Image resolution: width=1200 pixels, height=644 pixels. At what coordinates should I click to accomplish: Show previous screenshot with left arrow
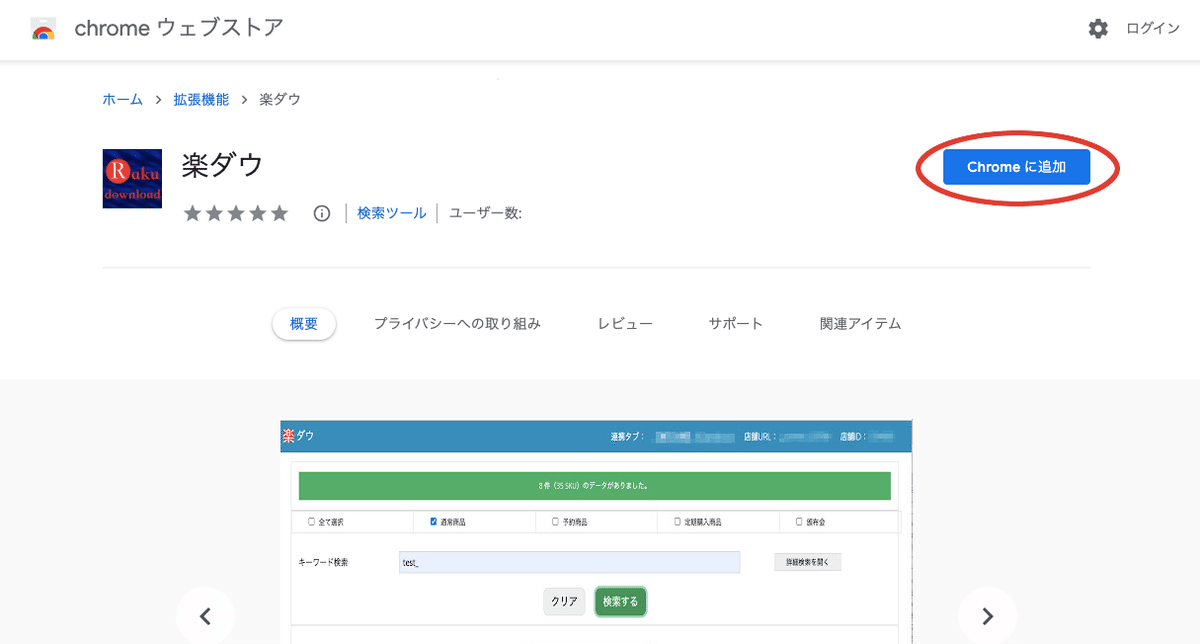(x=205, y=616)
